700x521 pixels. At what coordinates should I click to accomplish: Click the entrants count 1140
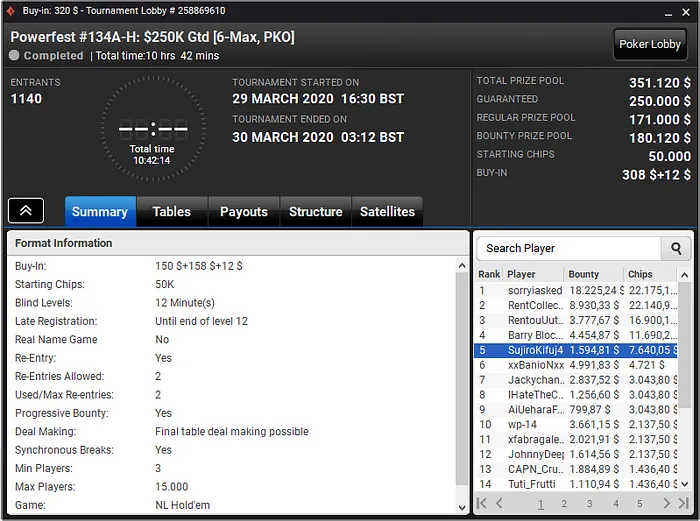tap(26, 99)
